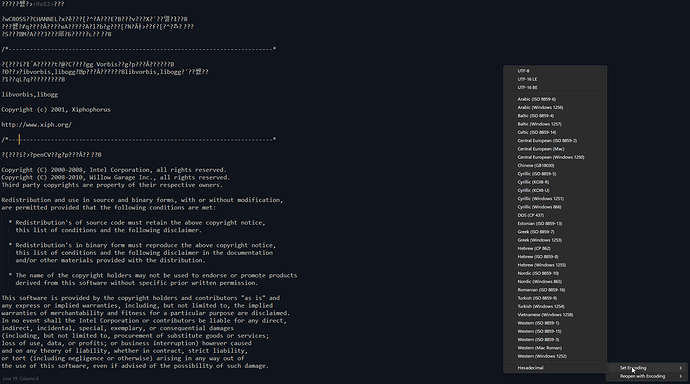This screenshot has width=690, height=384.
Task: Select Cyrillic (KOI8-U) encoding
Action: 555,190
